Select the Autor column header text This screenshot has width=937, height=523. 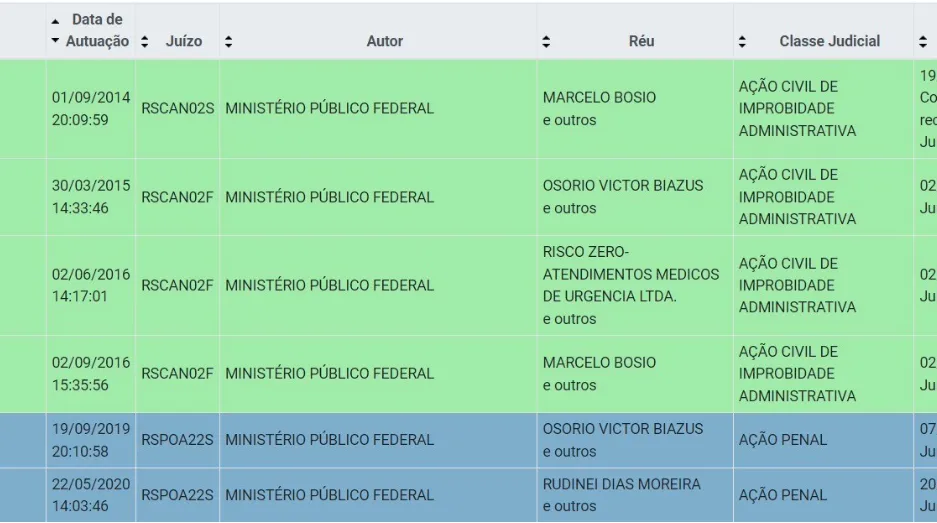pyautogui.click(x=385, y=41)
